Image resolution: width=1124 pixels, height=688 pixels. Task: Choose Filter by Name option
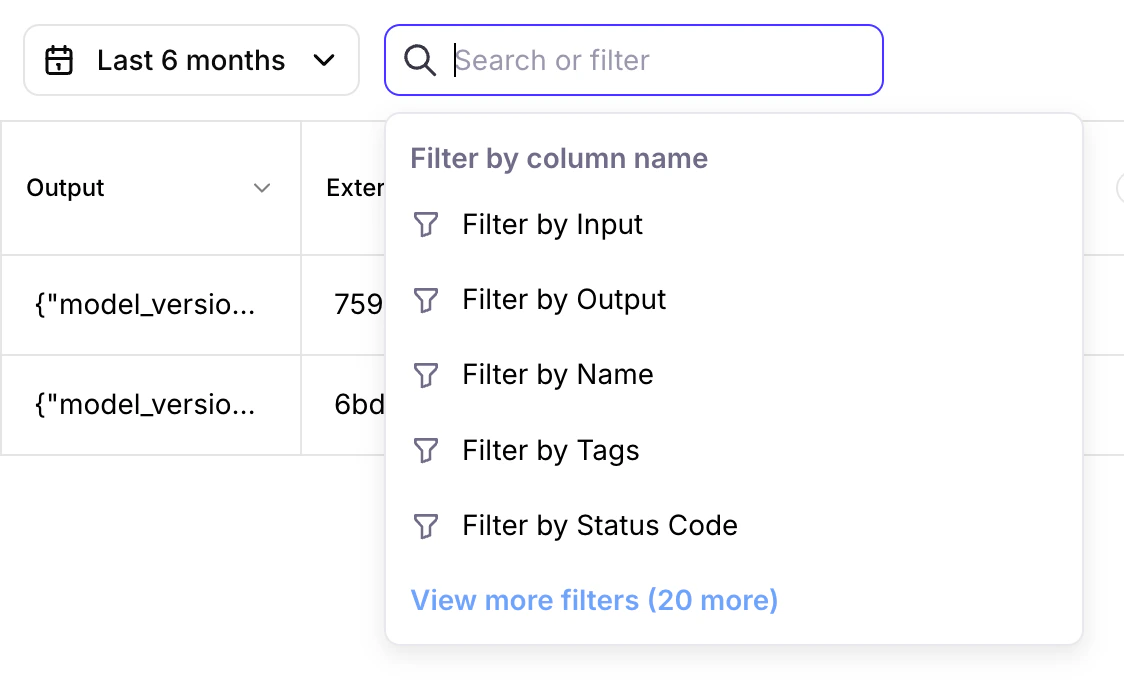(557, 375)
